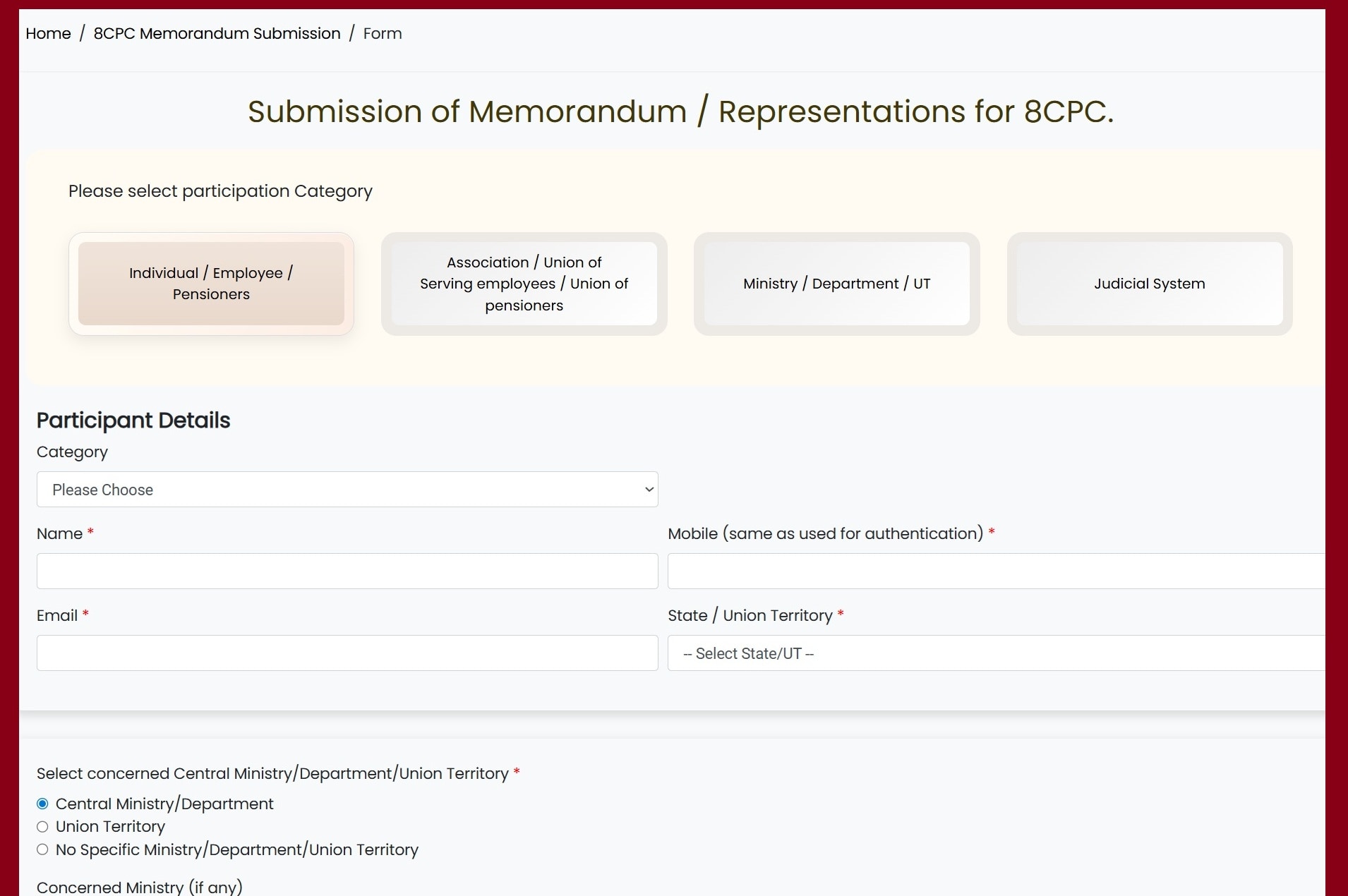Screen dimensions: 1348x896
Task: Select the Central Ministry/Department radio button
Action: coord(43,804)
